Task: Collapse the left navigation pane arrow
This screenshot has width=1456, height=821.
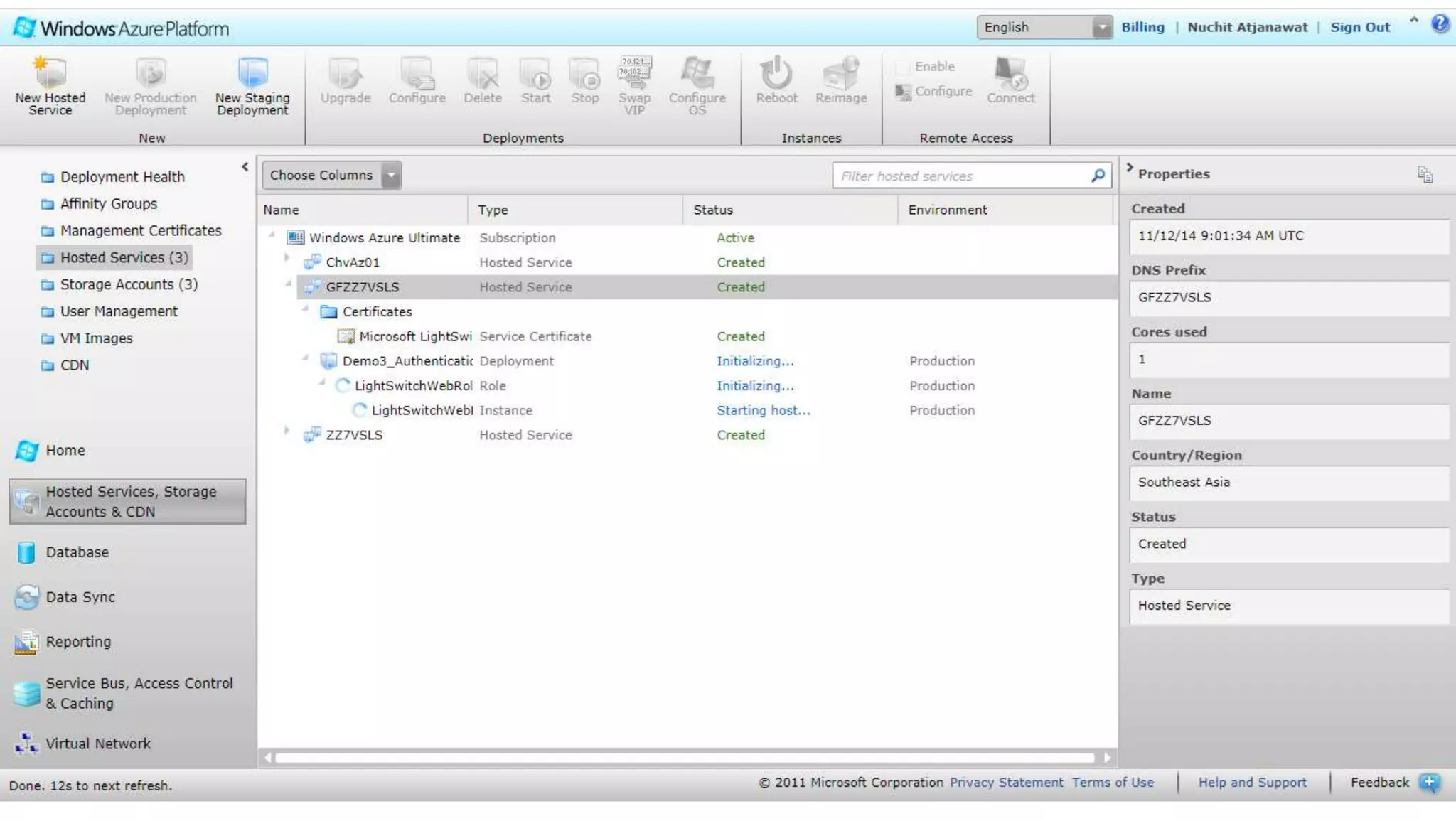Action: coord(245,167)
